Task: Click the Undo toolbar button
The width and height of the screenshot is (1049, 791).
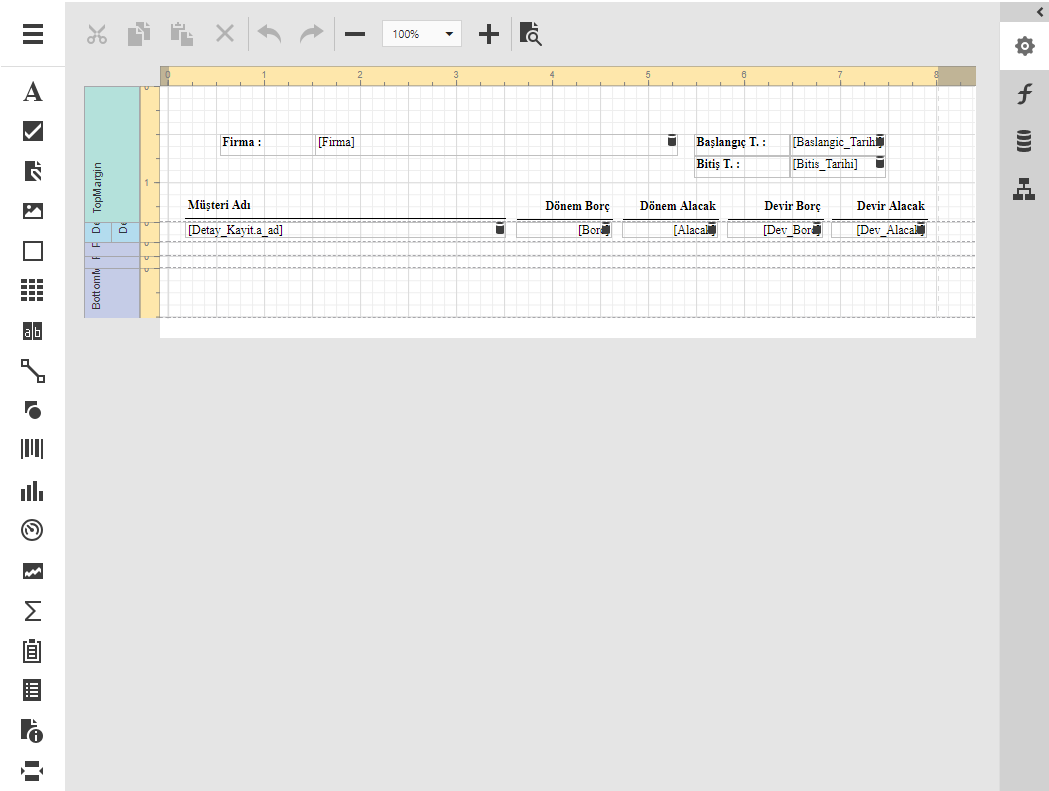Action: click(269, 34)
